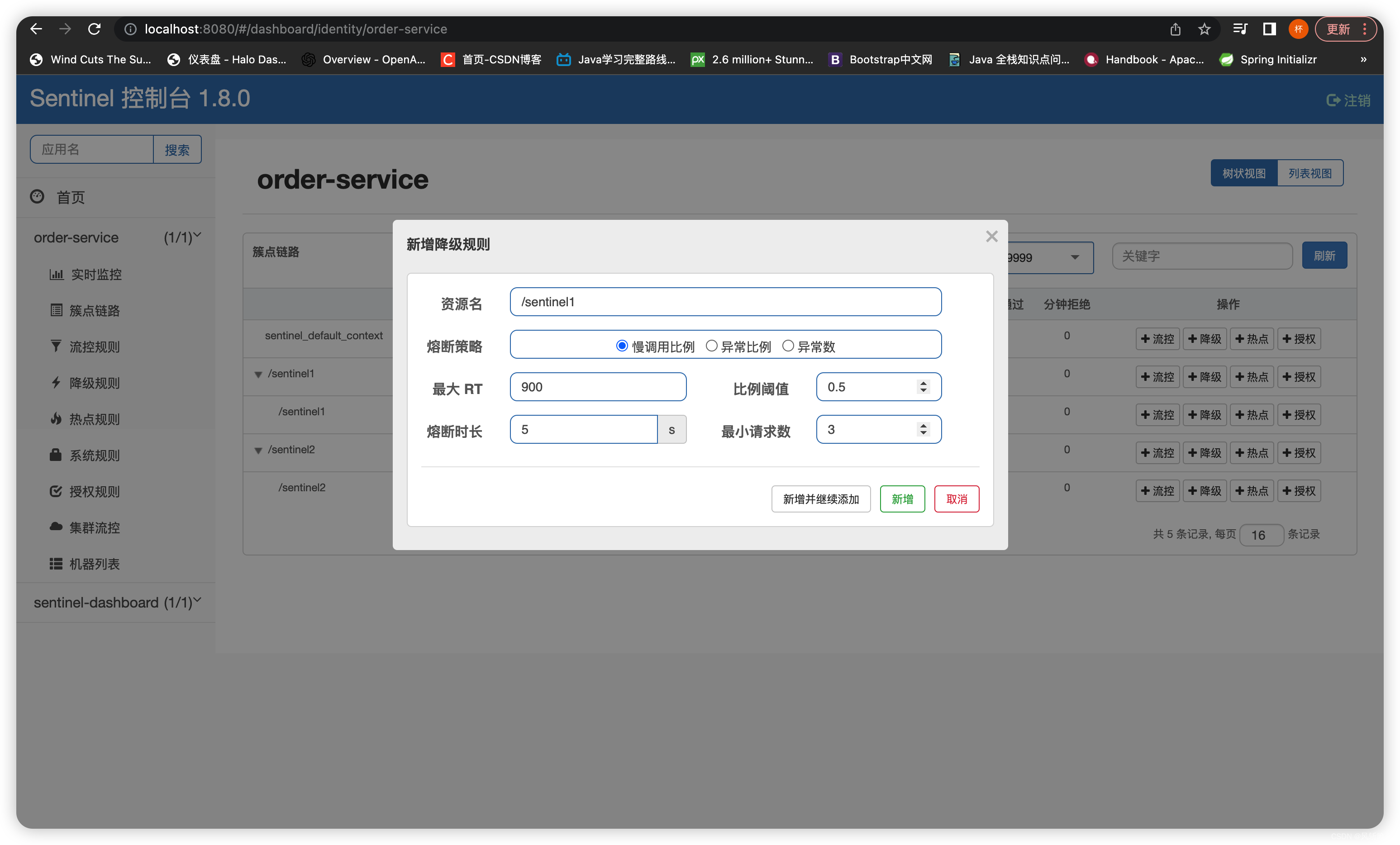Click the browser back arrow
The height and width of the screenshot is (845, 1400).
click(36, 29)
